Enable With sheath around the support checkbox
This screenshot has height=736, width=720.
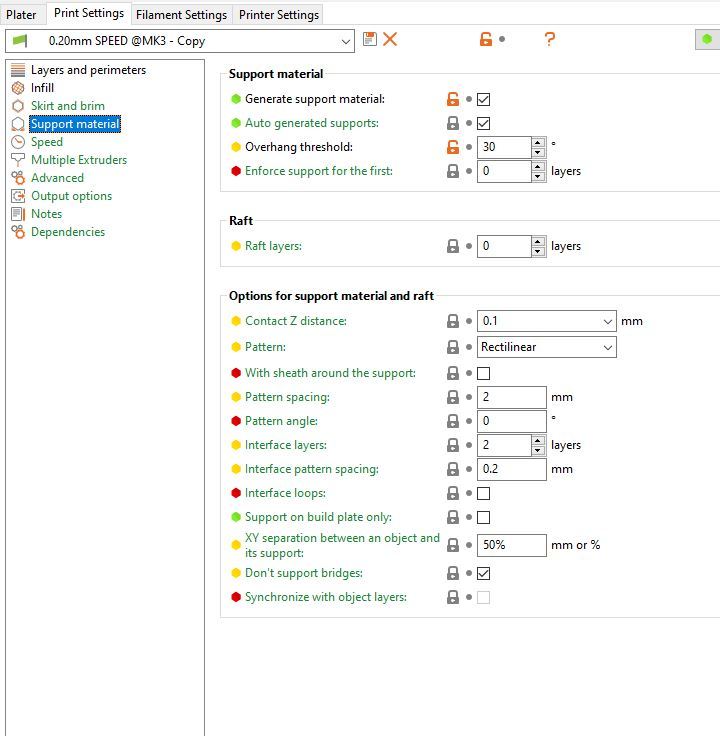tap(483, 373)
